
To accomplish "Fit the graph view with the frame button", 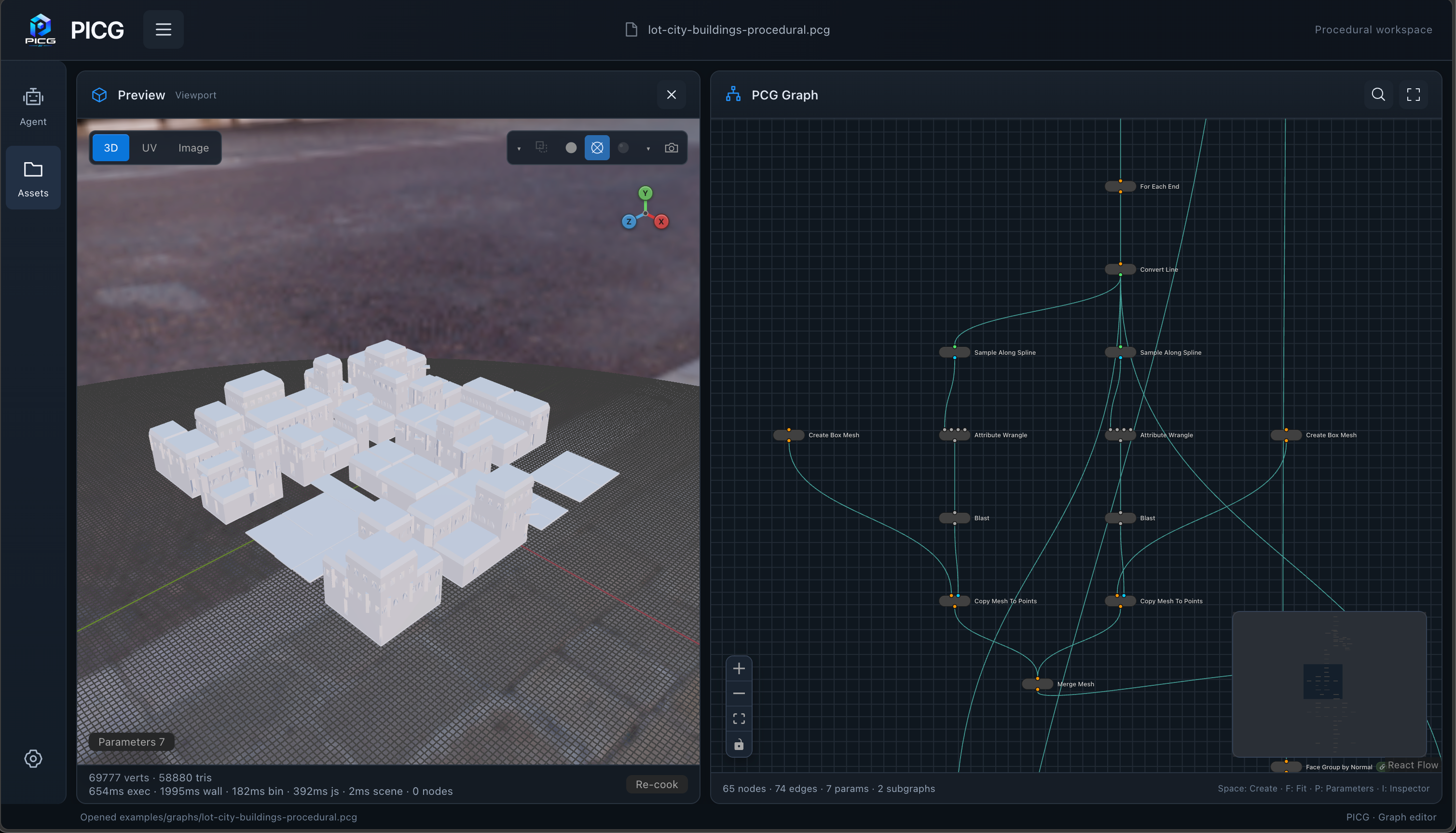I will tap(739, 719).
